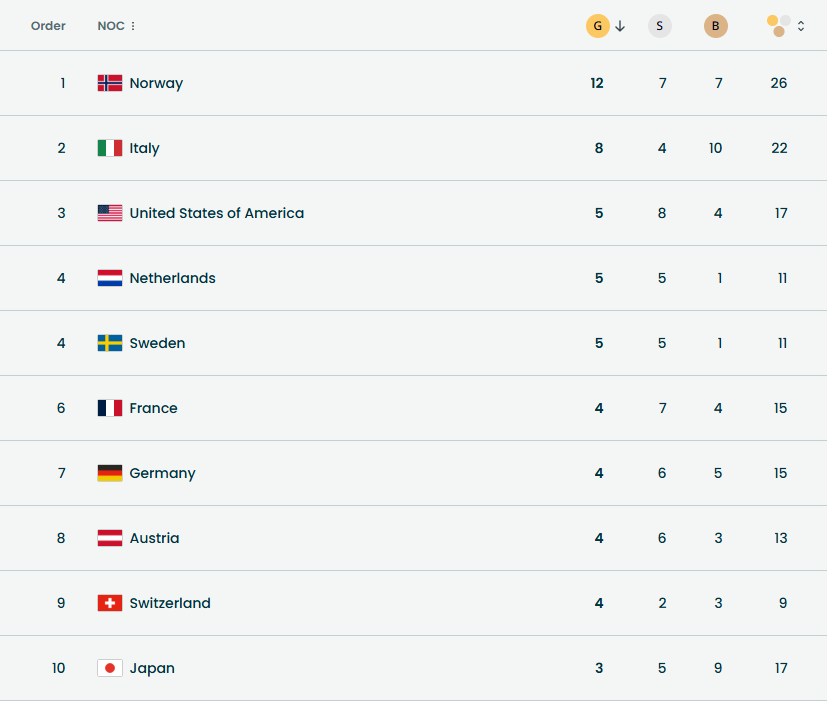
Task: Sort by bronze medal column
Action: click(716, 26)
